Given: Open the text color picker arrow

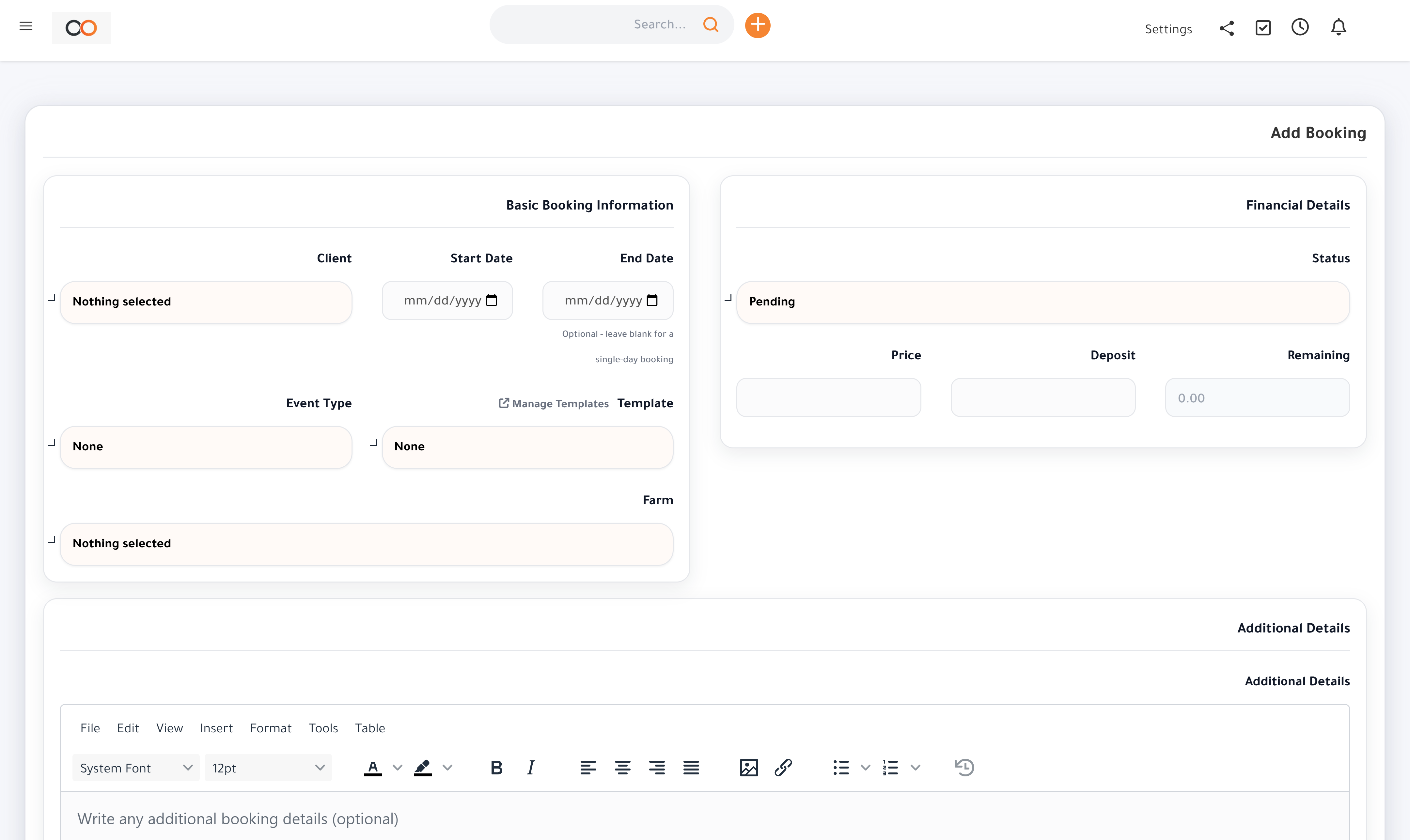Looking at the screenshot, I should click(397, 768).
